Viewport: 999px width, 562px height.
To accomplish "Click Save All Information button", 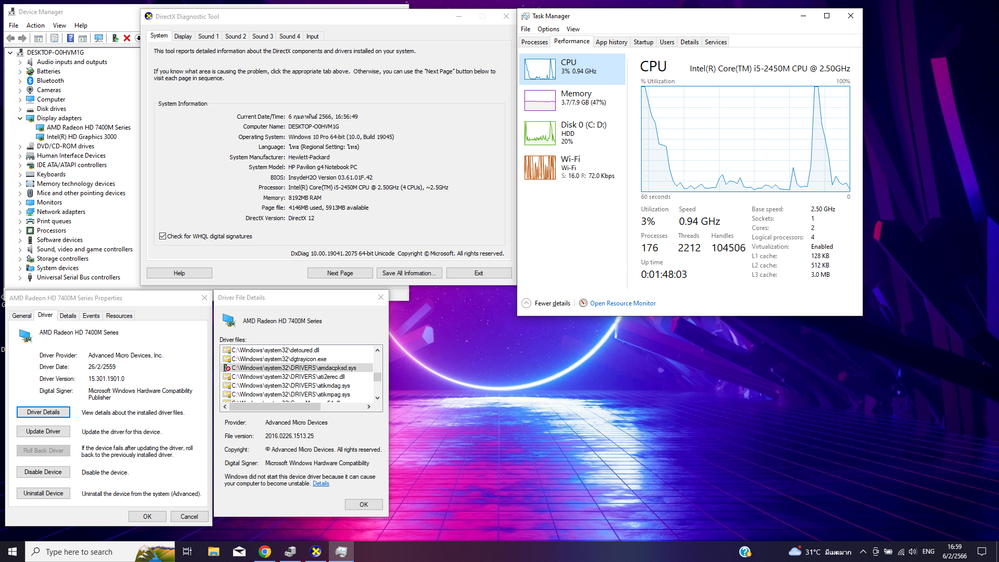I will [408, 273].
